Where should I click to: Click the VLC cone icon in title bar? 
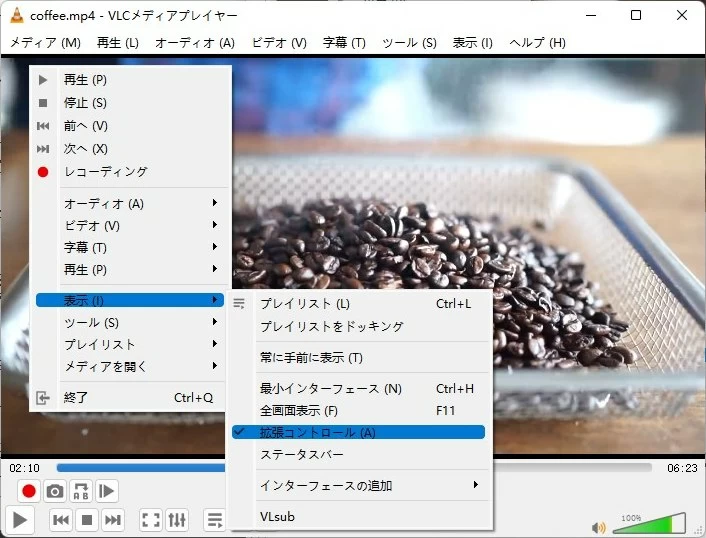17,15
